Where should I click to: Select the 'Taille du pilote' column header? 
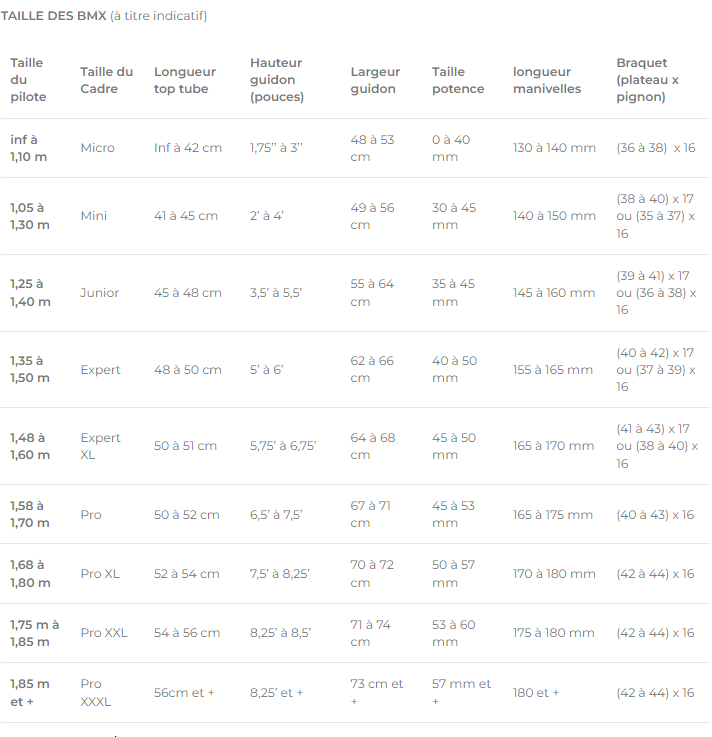click(x=28, y=80)
